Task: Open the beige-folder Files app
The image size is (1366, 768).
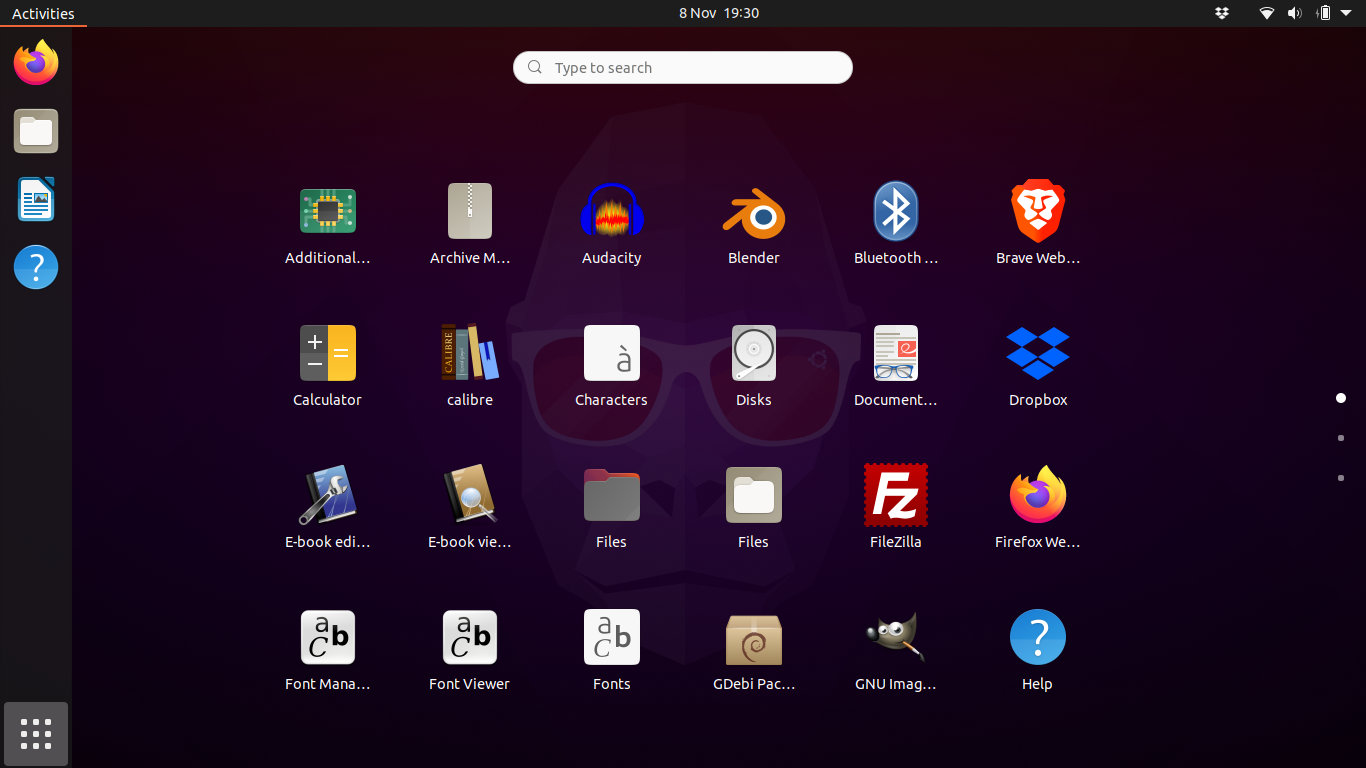Action: (x=754, y=508)
